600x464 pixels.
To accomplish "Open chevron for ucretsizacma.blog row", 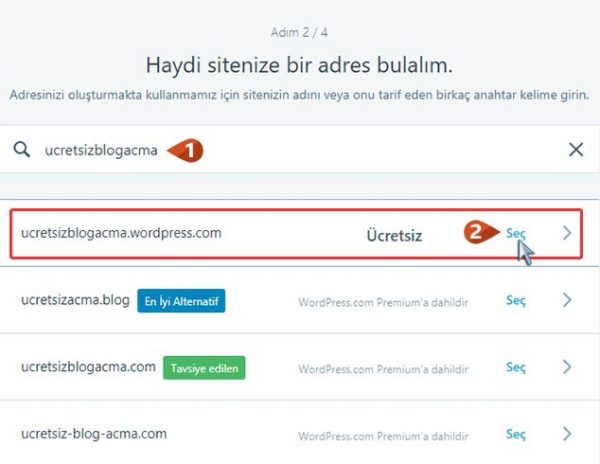I will [567, 300].
